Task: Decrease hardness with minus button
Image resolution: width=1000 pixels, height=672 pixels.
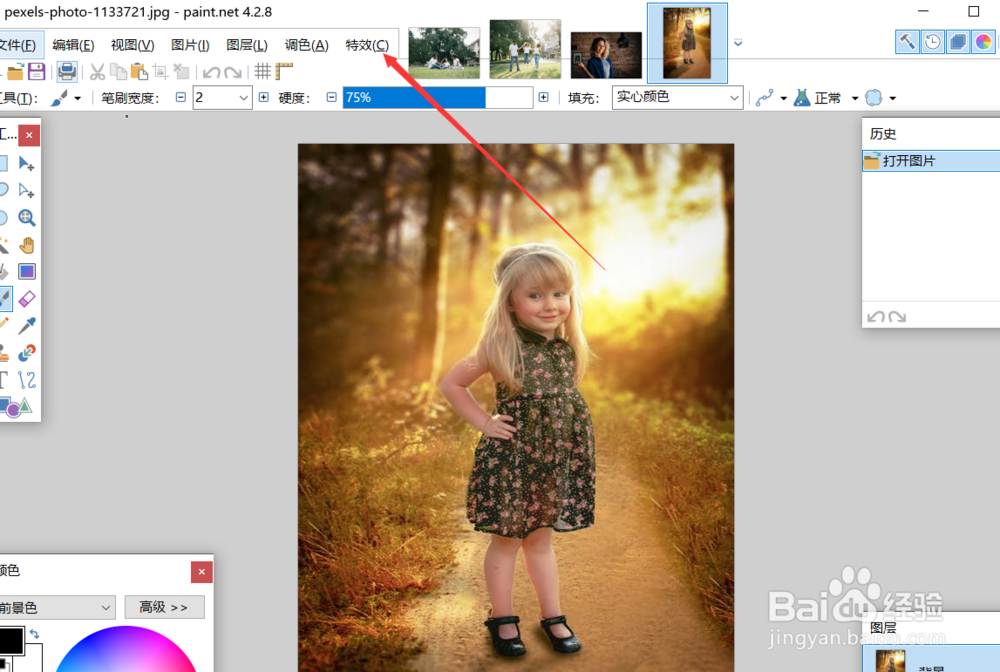Action: 331,97
